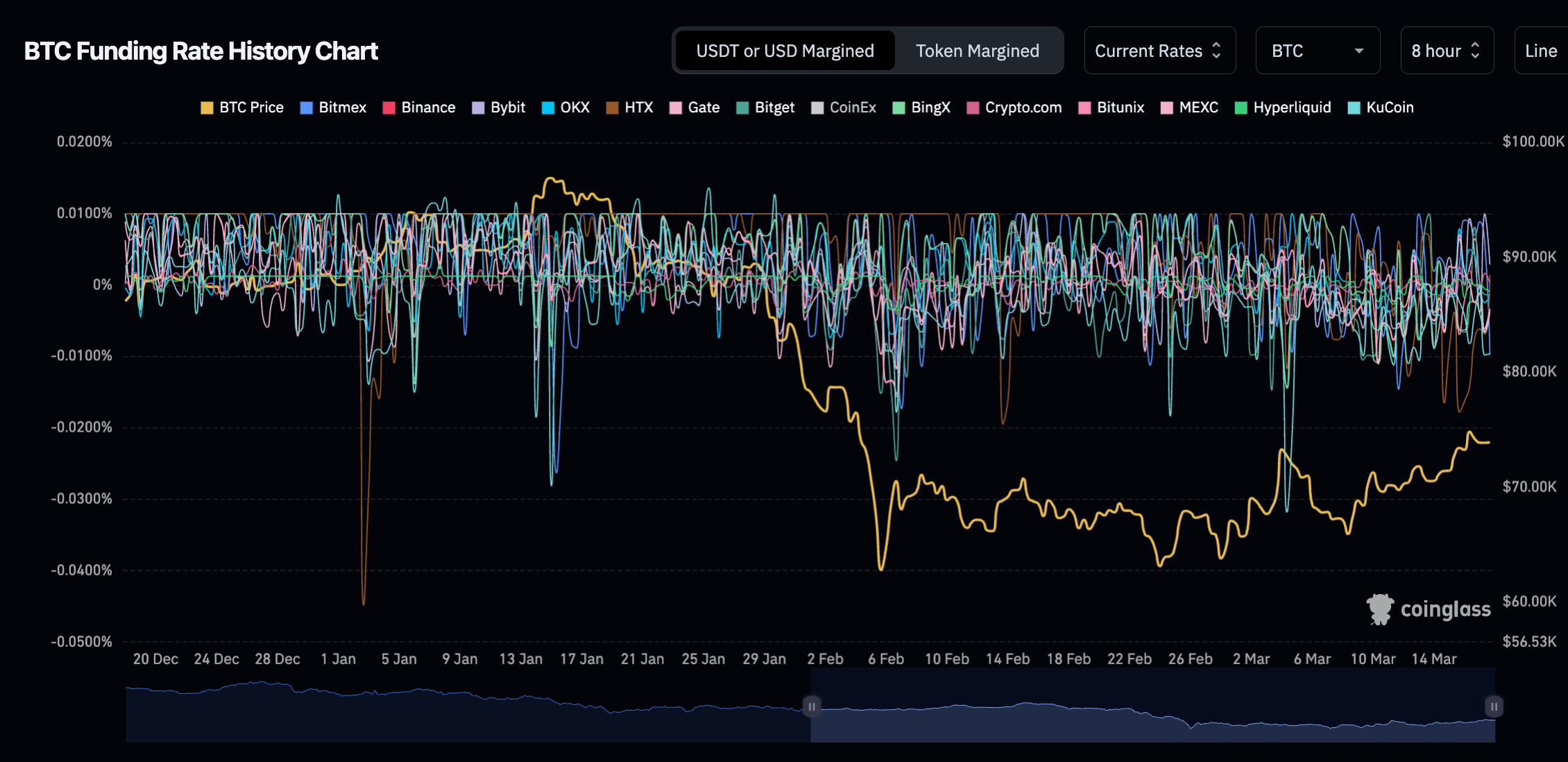Click the Bitmex blue legend swatch
Image resolution: width=1568 pixels, height=762 pixels.
click(x=306, y=108)
